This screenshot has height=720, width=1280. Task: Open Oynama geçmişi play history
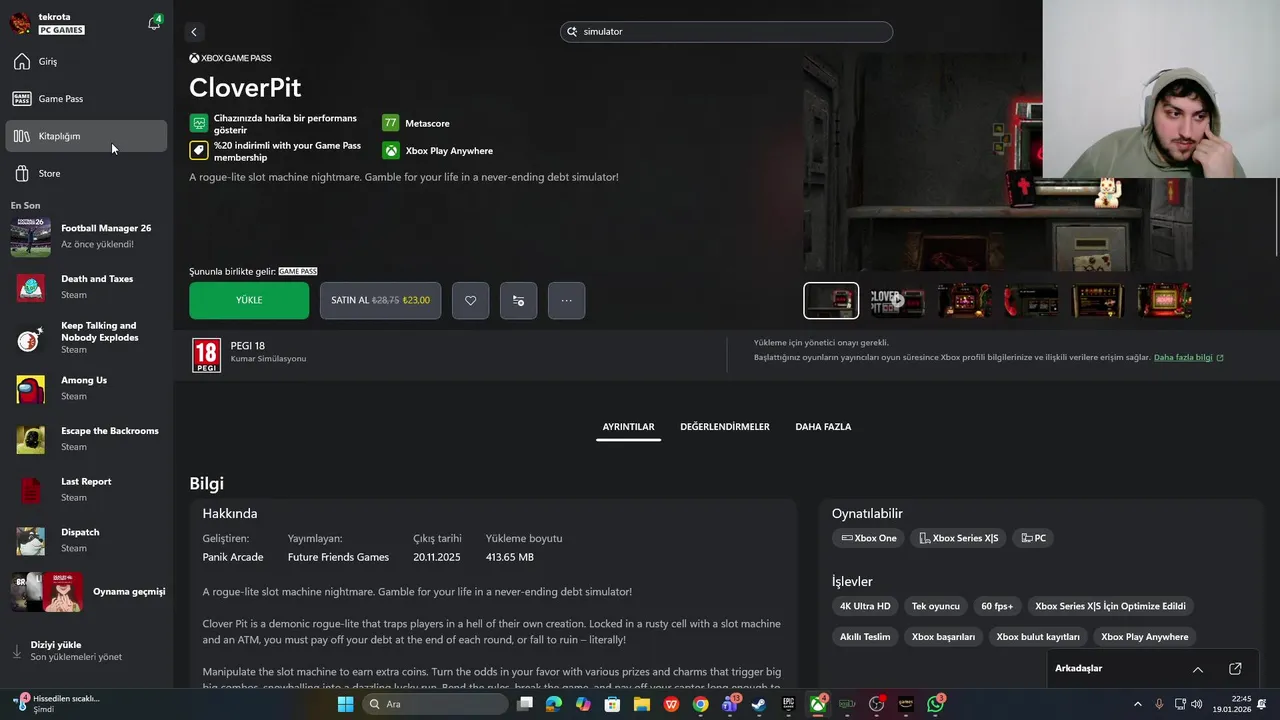coord(86,592)
